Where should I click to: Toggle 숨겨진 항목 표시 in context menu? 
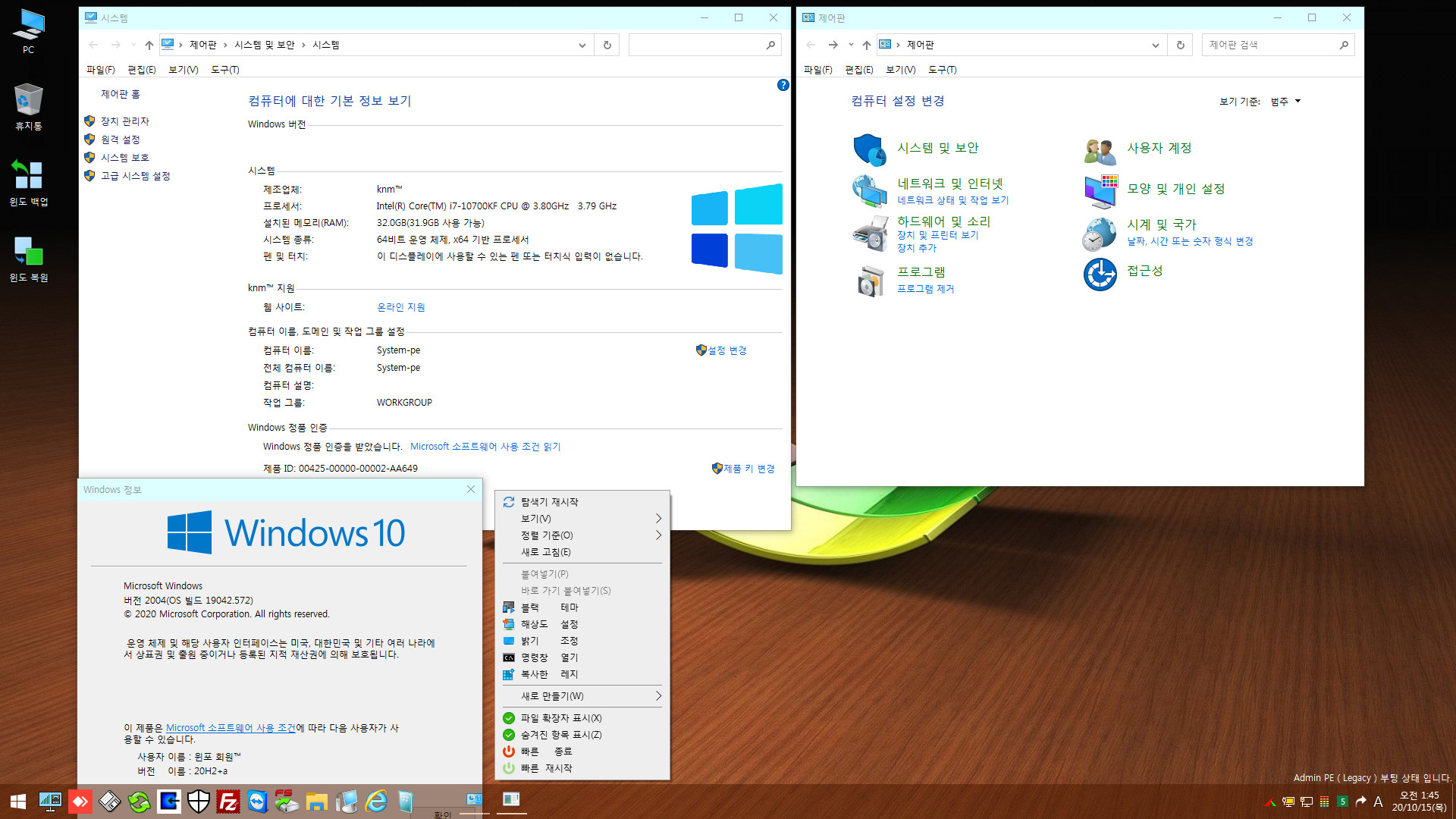(582, 735)
